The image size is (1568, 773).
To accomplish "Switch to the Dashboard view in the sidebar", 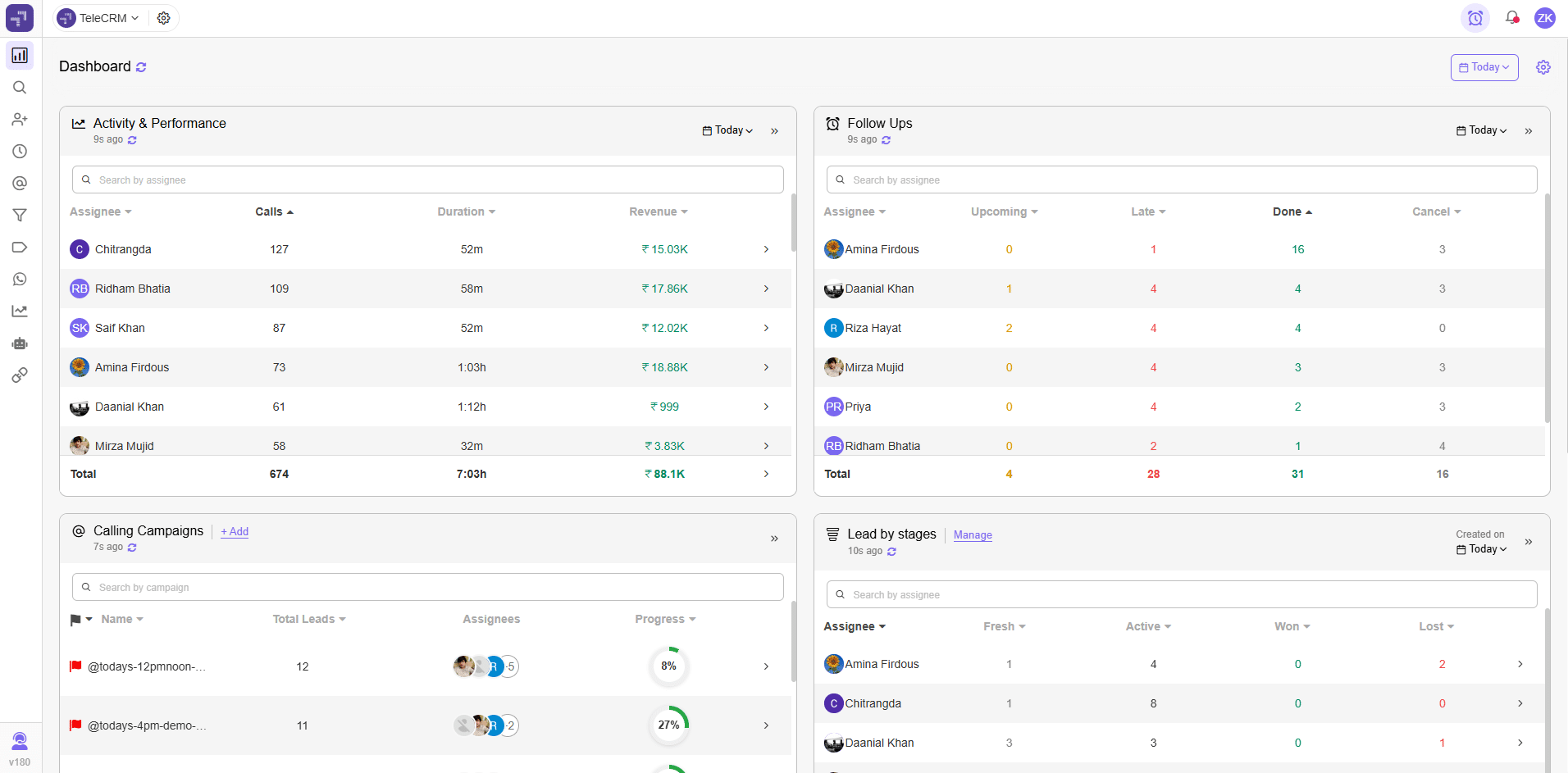I will [x=20, y=55].
